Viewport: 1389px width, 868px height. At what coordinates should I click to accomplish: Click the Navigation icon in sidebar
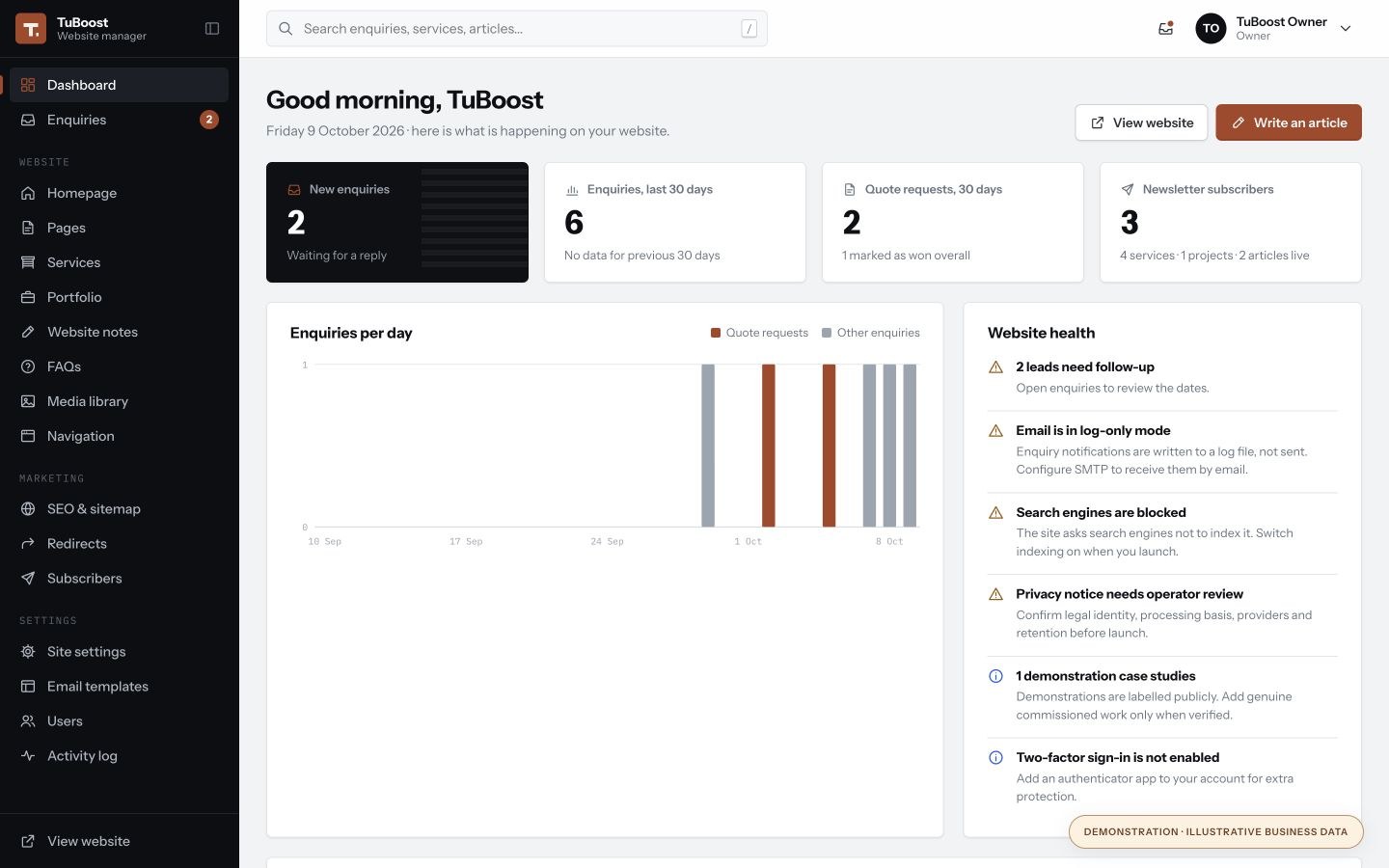(x=28, y=436)
